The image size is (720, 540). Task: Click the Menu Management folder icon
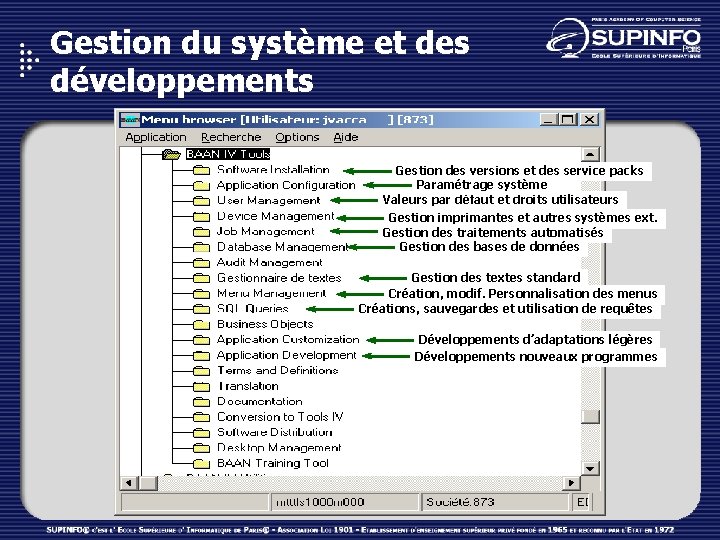[201, 294]
